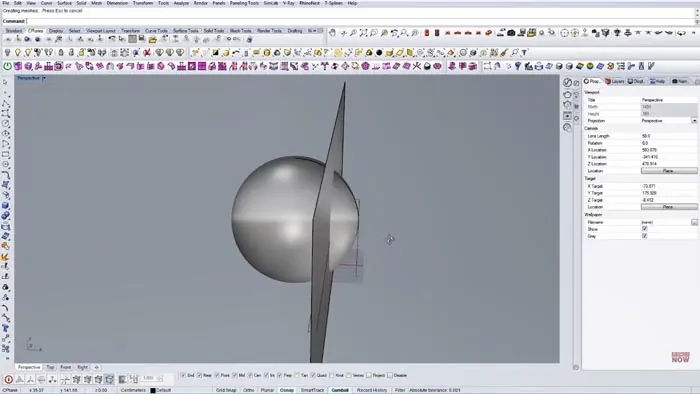Toggle the Mid osnap checkbox
The image size is (700, 394).
[234, 375]
